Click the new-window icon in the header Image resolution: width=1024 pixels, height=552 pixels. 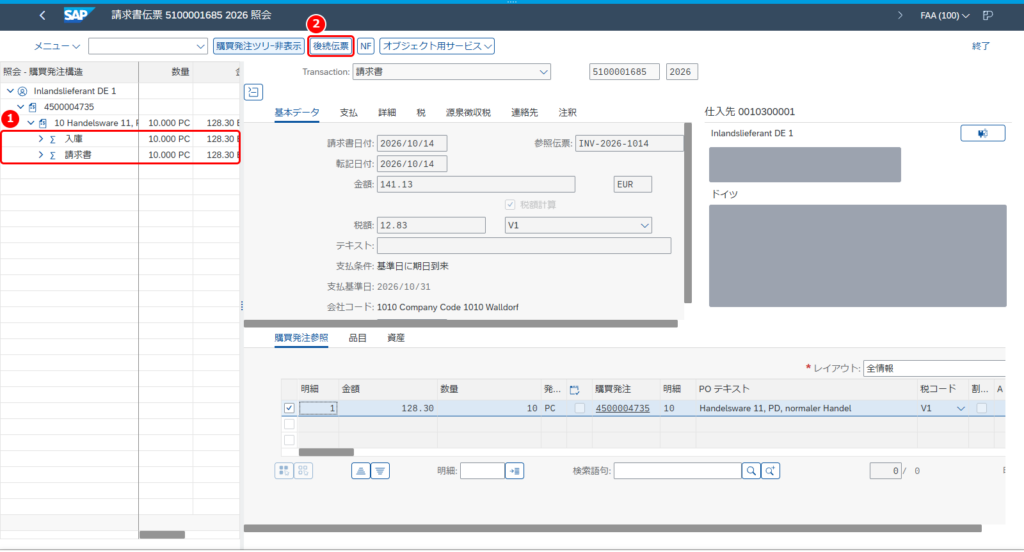[x=988, y=15]
